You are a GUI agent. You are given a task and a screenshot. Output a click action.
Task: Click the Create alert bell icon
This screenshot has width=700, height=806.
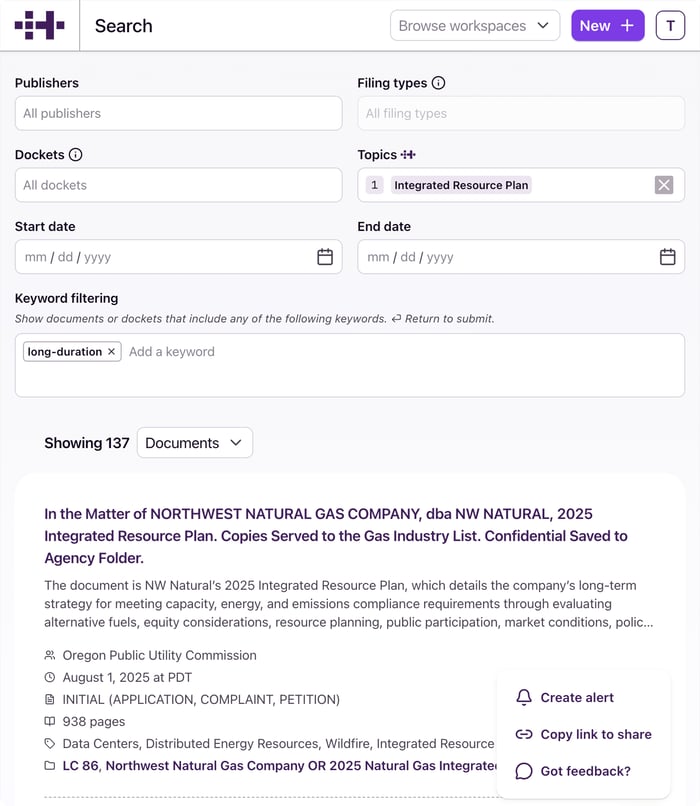(524, 698)
